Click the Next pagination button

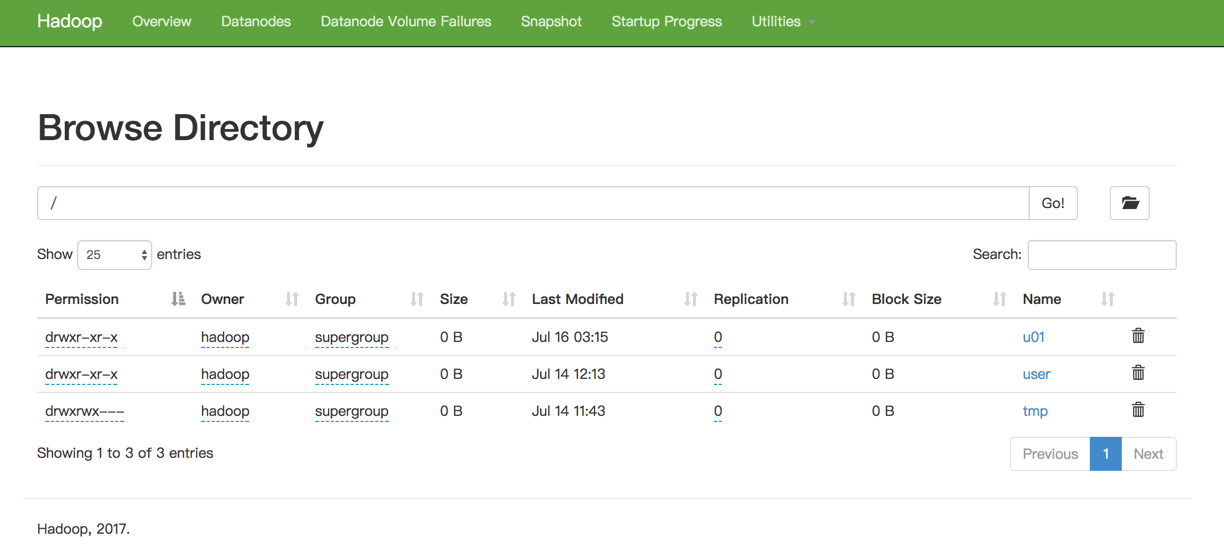[1148, 454]
